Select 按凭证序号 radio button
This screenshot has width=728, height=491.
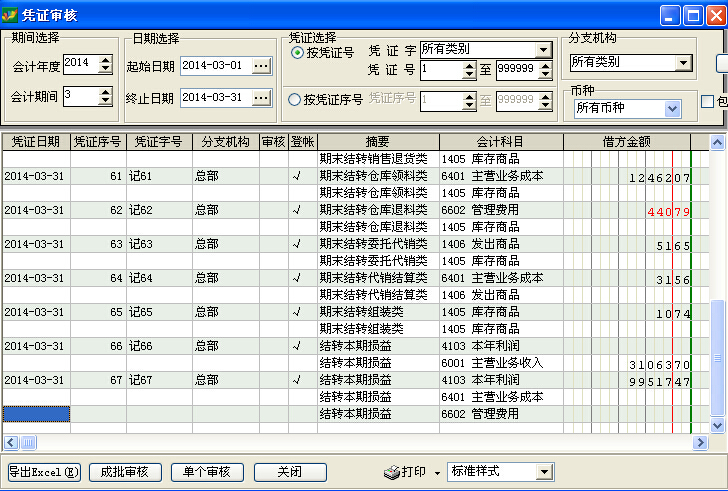point(295,99)
